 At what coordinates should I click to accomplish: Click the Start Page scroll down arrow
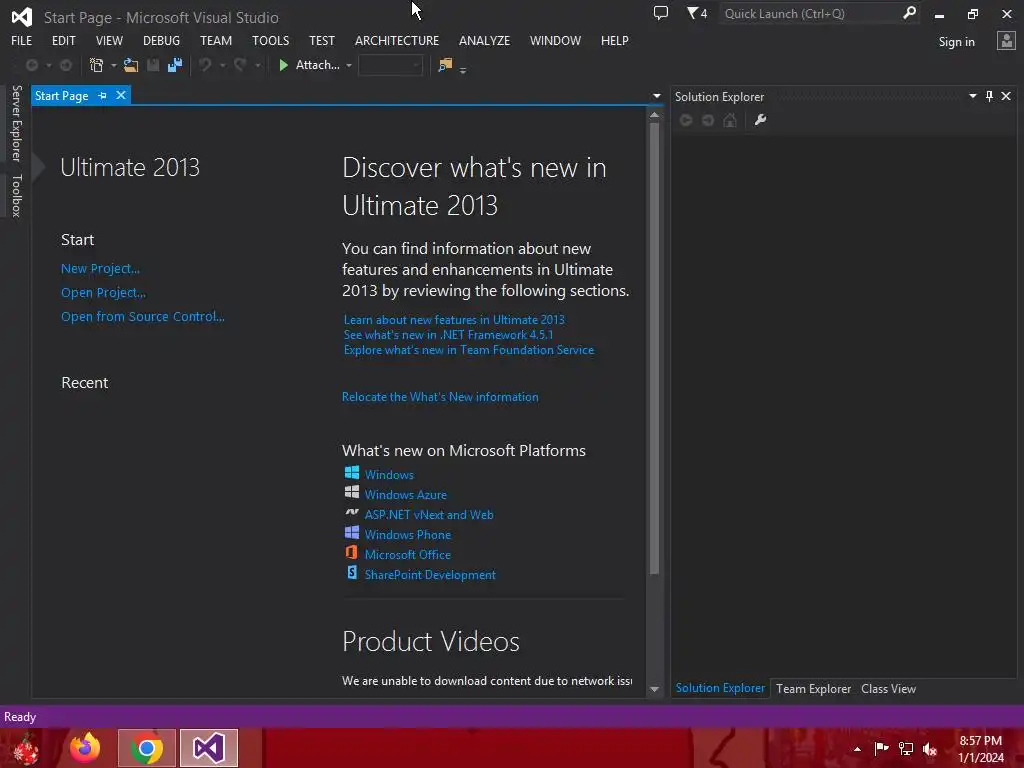[x=654, y=689]
